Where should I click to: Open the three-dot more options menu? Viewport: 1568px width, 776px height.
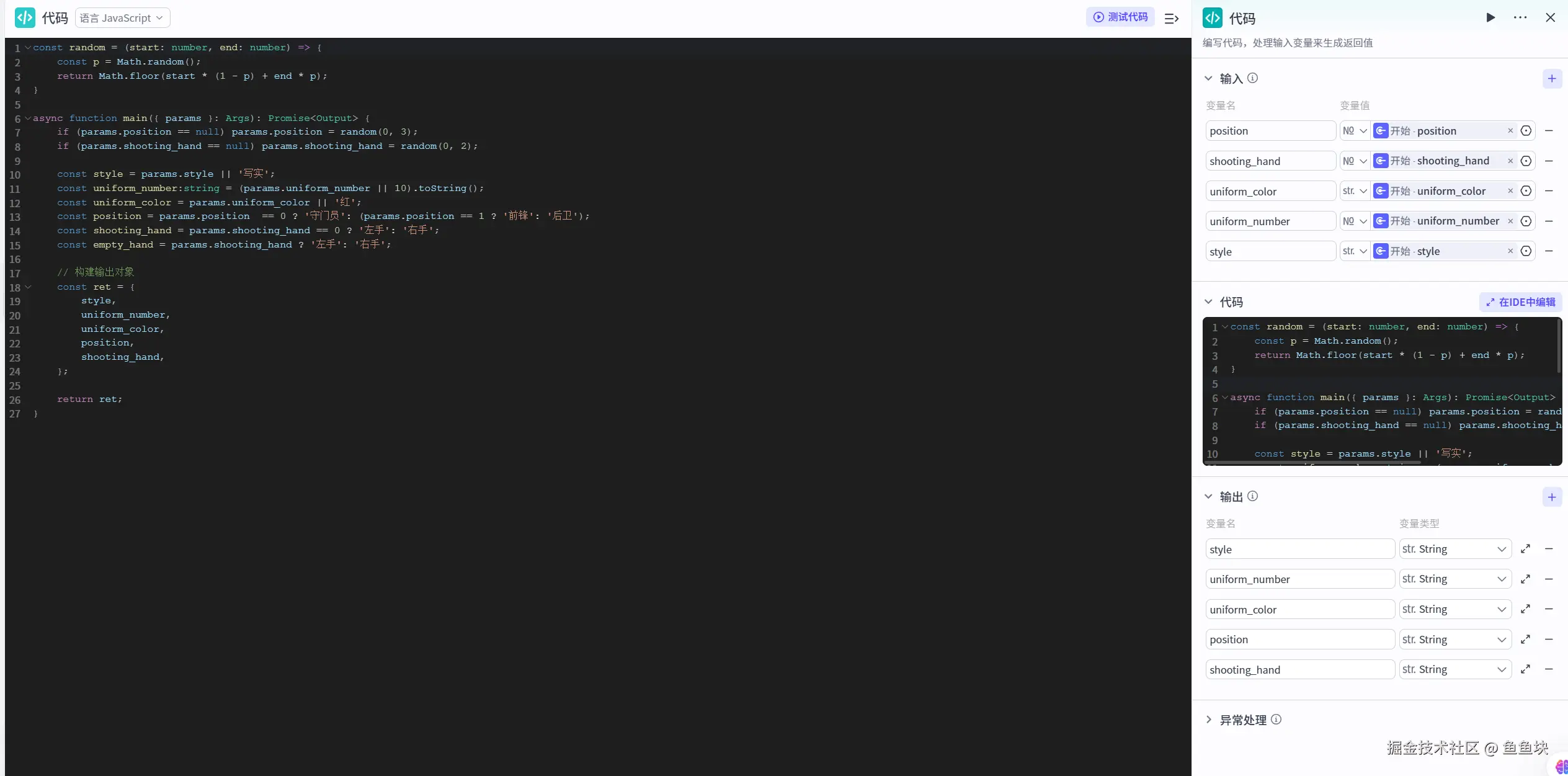coord(1520,17)
